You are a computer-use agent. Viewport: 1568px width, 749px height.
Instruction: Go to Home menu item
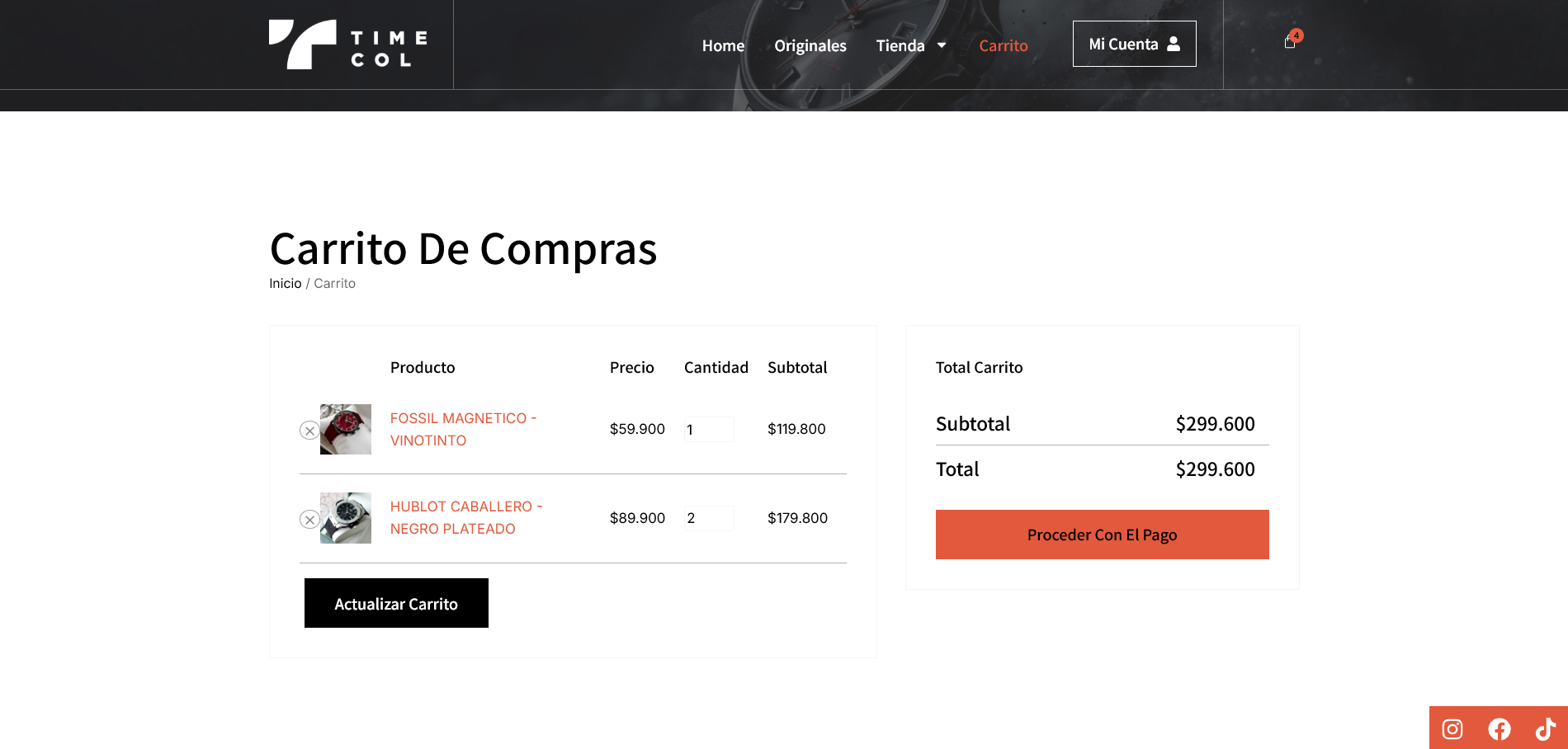pos(723,45)
